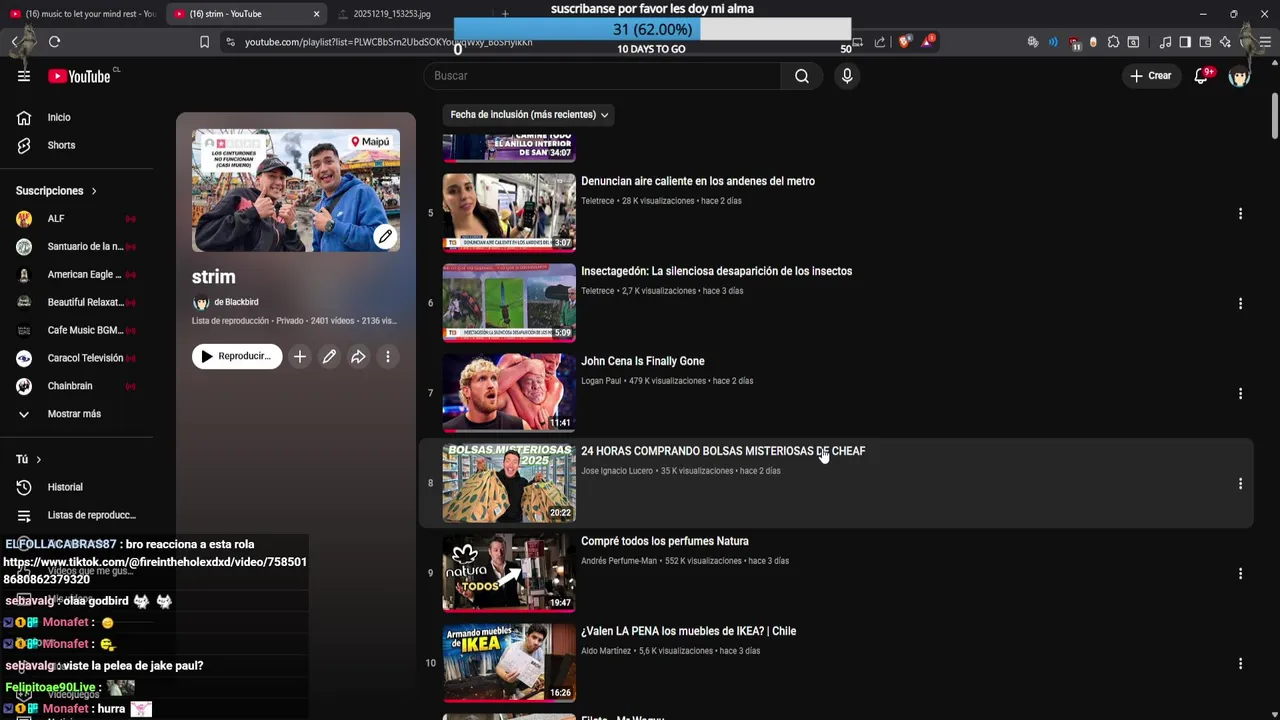
Task: Click the Reproducir play button
Action: tap(237, 356)
